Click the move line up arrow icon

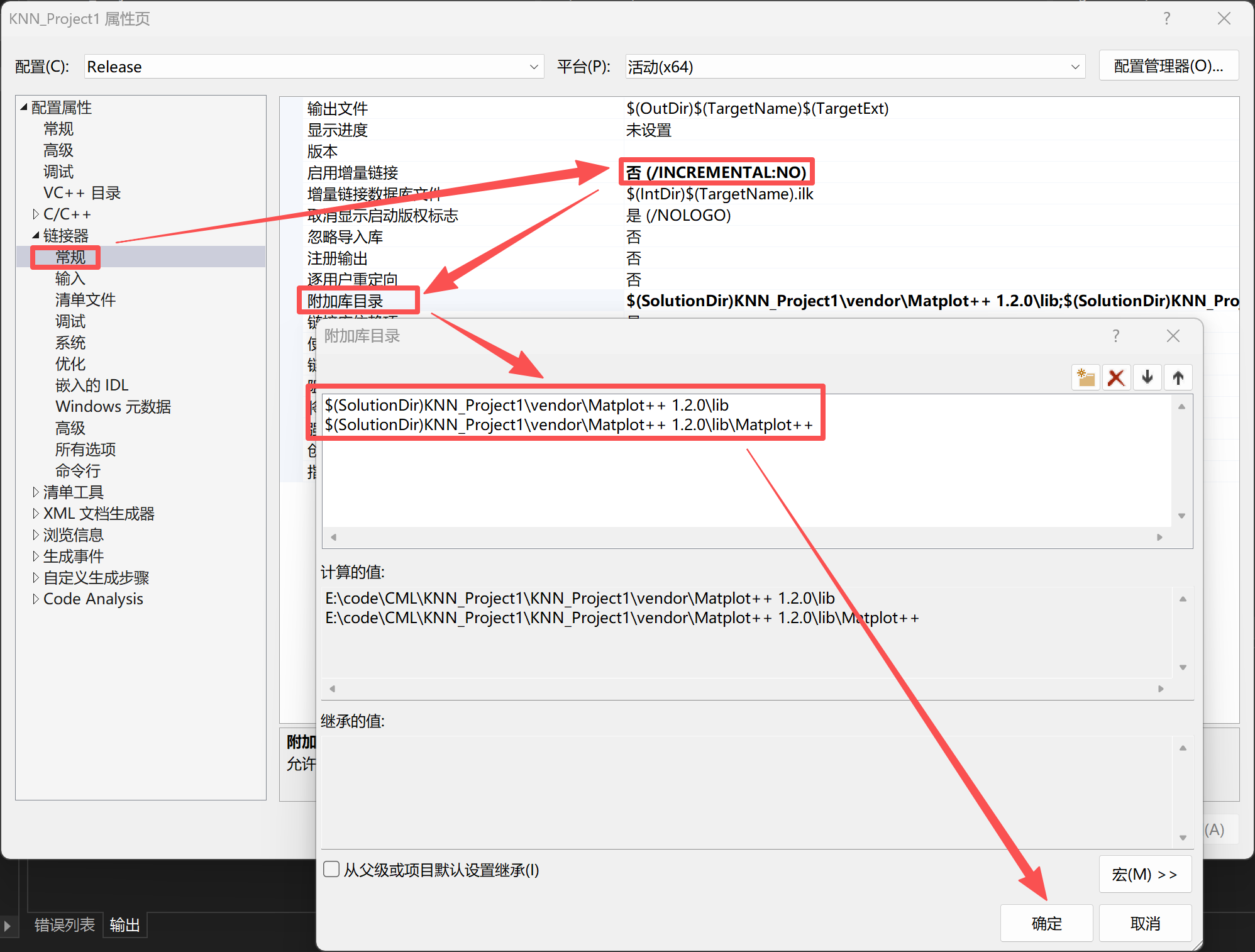pos(1178,377)
